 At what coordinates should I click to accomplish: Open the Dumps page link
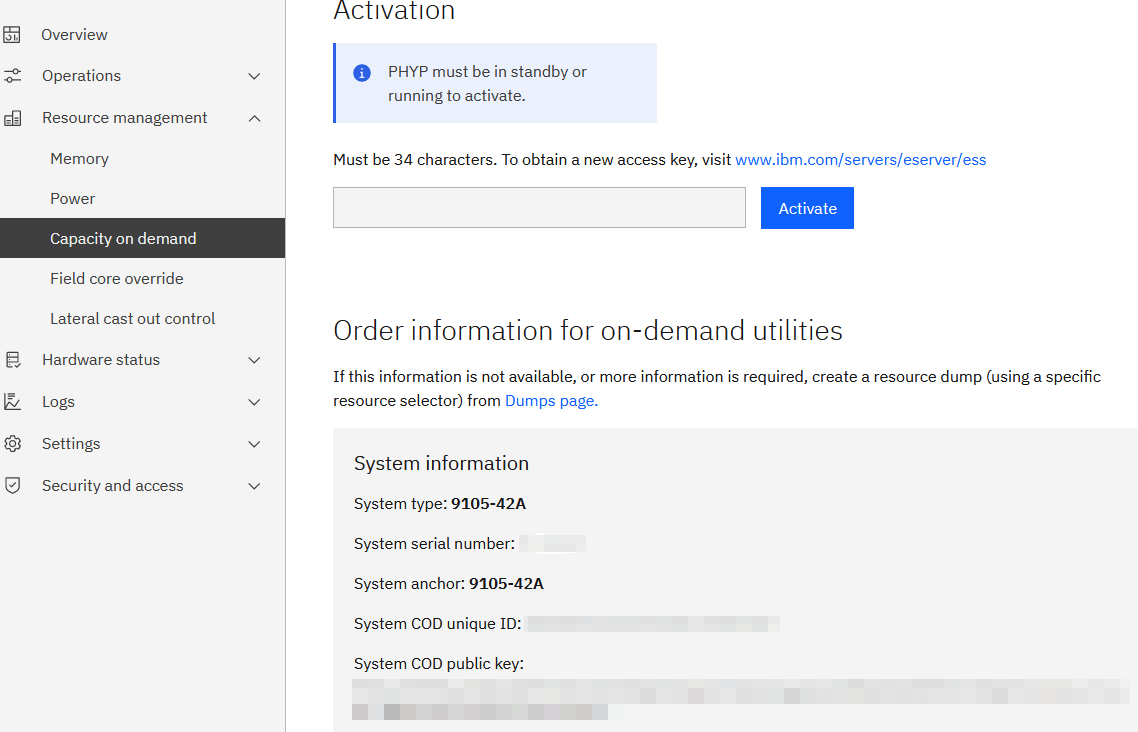548,400
